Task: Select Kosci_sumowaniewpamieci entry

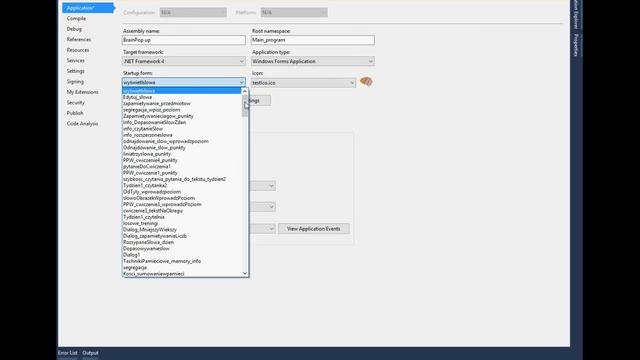Action: coord(182,273)
